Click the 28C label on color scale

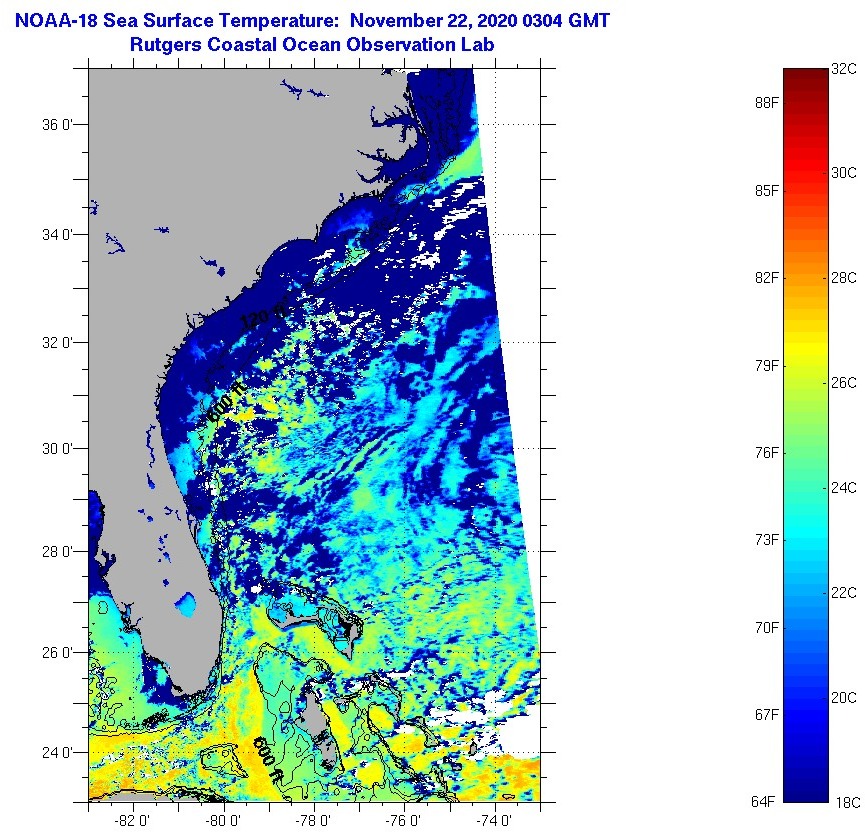pos(844,278)
